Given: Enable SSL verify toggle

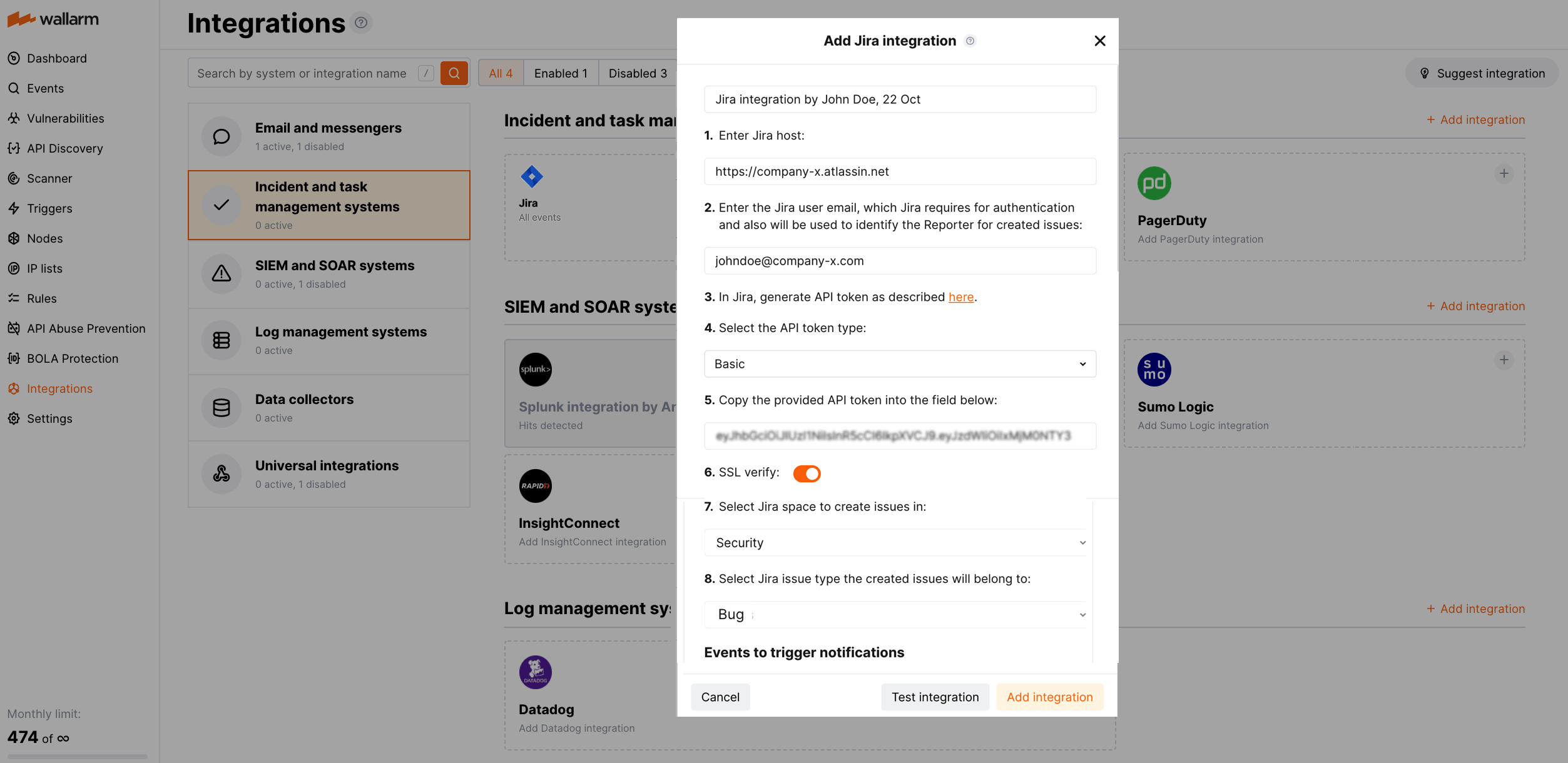Looking at the screenshot, I should coord(807,473).
